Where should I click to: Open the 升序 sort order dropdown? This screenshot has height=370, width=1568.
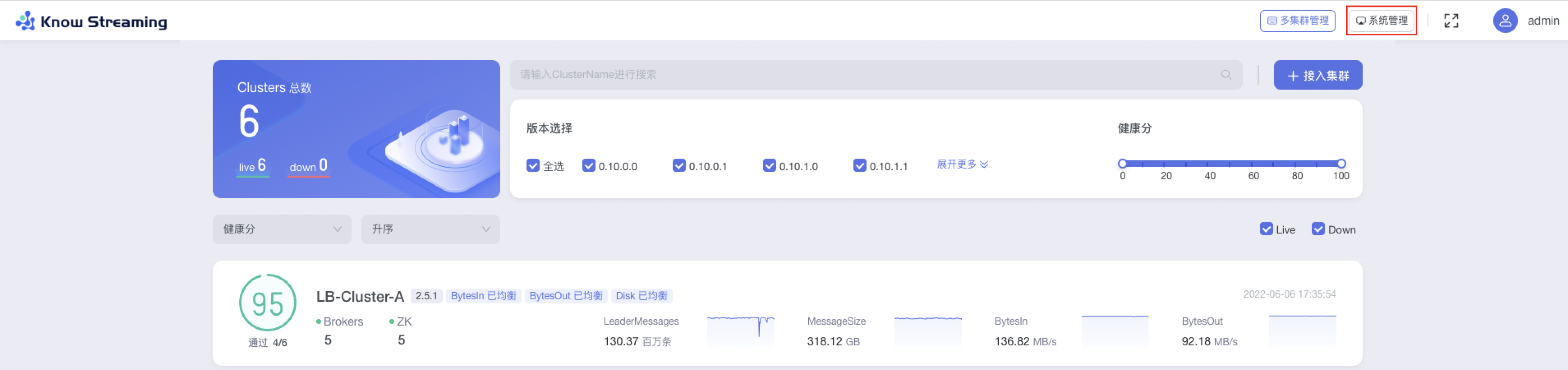pos(430,229)
